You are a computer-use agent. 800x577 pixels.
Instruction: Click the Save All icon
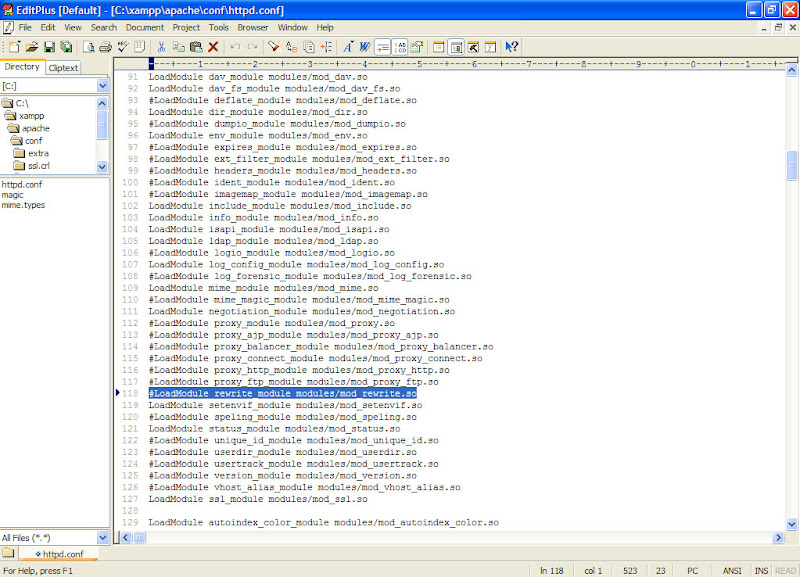[66, 47]
